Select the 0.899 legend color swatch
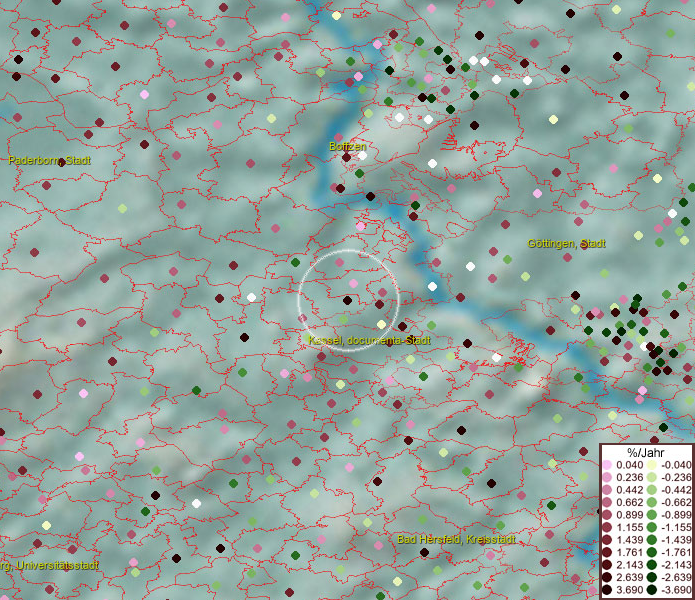Screen dimensions: 695x600 pyautogui.click(x=607, y=515)
